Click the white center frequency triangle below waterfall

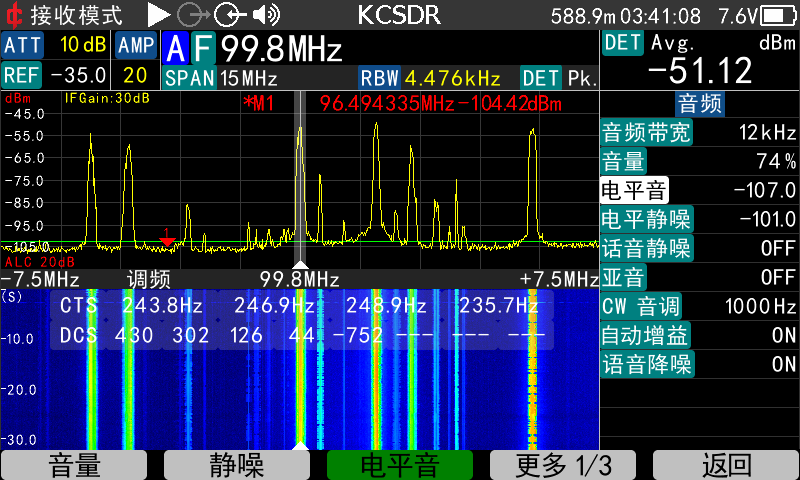300,444
